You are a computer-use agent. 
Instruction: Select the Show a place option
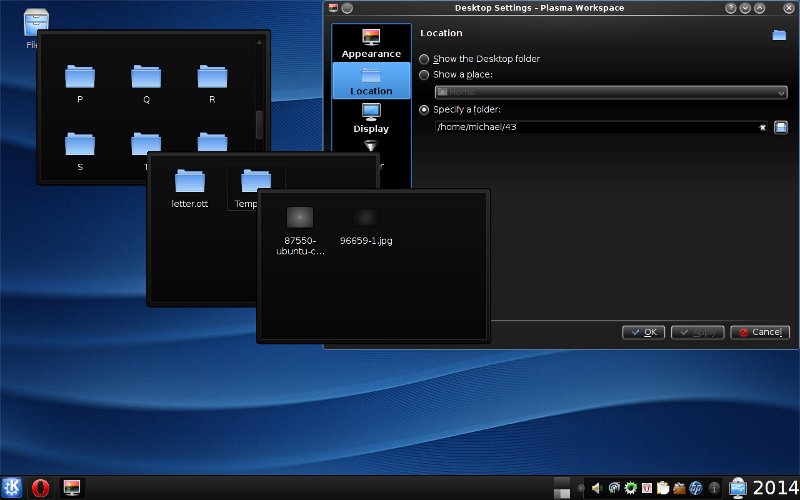pyautogui.click(x=425, y=74)
